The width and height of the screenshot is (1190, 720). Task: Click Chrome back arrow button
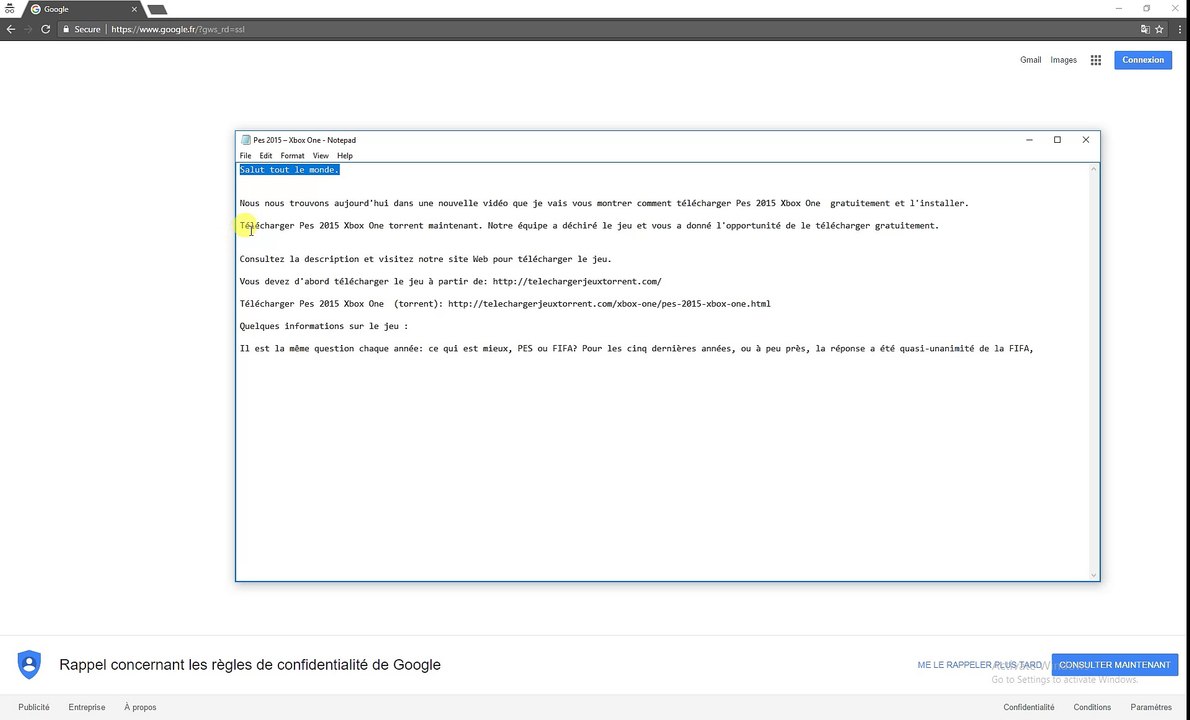point(11,30)
